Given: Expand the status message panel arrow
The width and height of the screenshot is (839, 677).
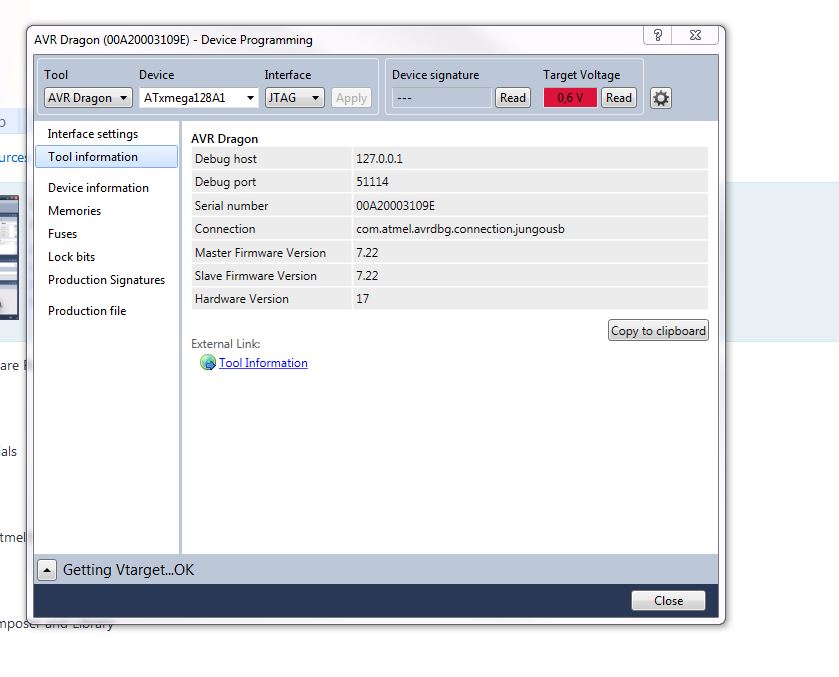Looking at the screenshot, I should point(47,570).
